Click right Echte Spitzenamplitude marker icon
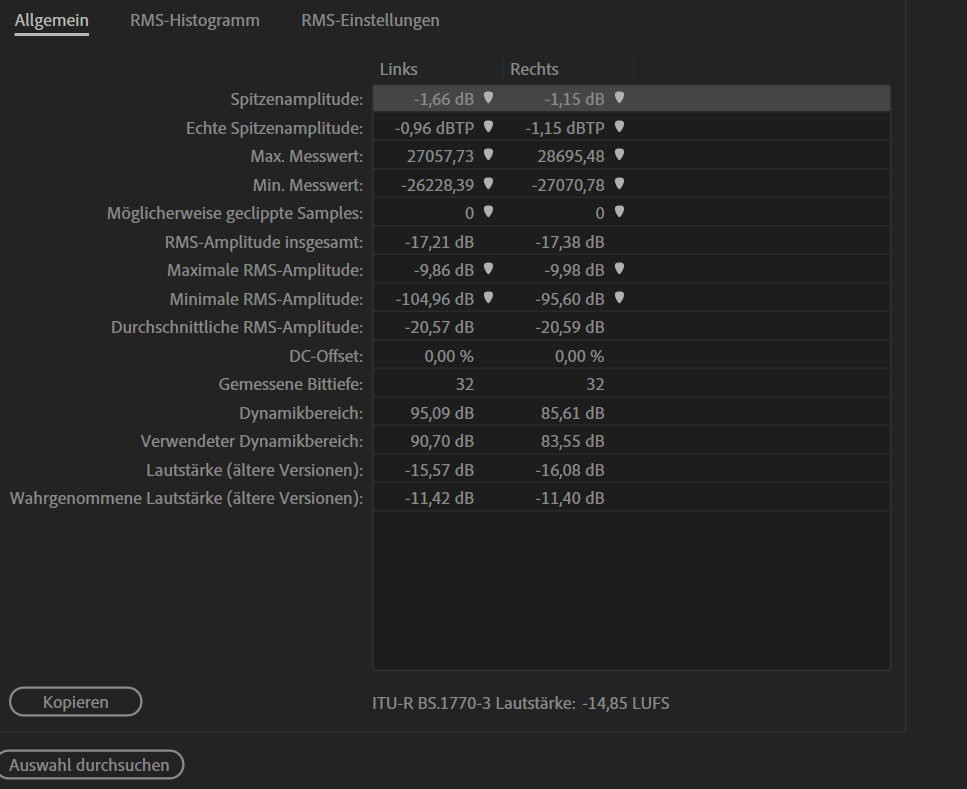Viewport: 967px width, 789px height. pyautogui.click(x=619, y=127)
